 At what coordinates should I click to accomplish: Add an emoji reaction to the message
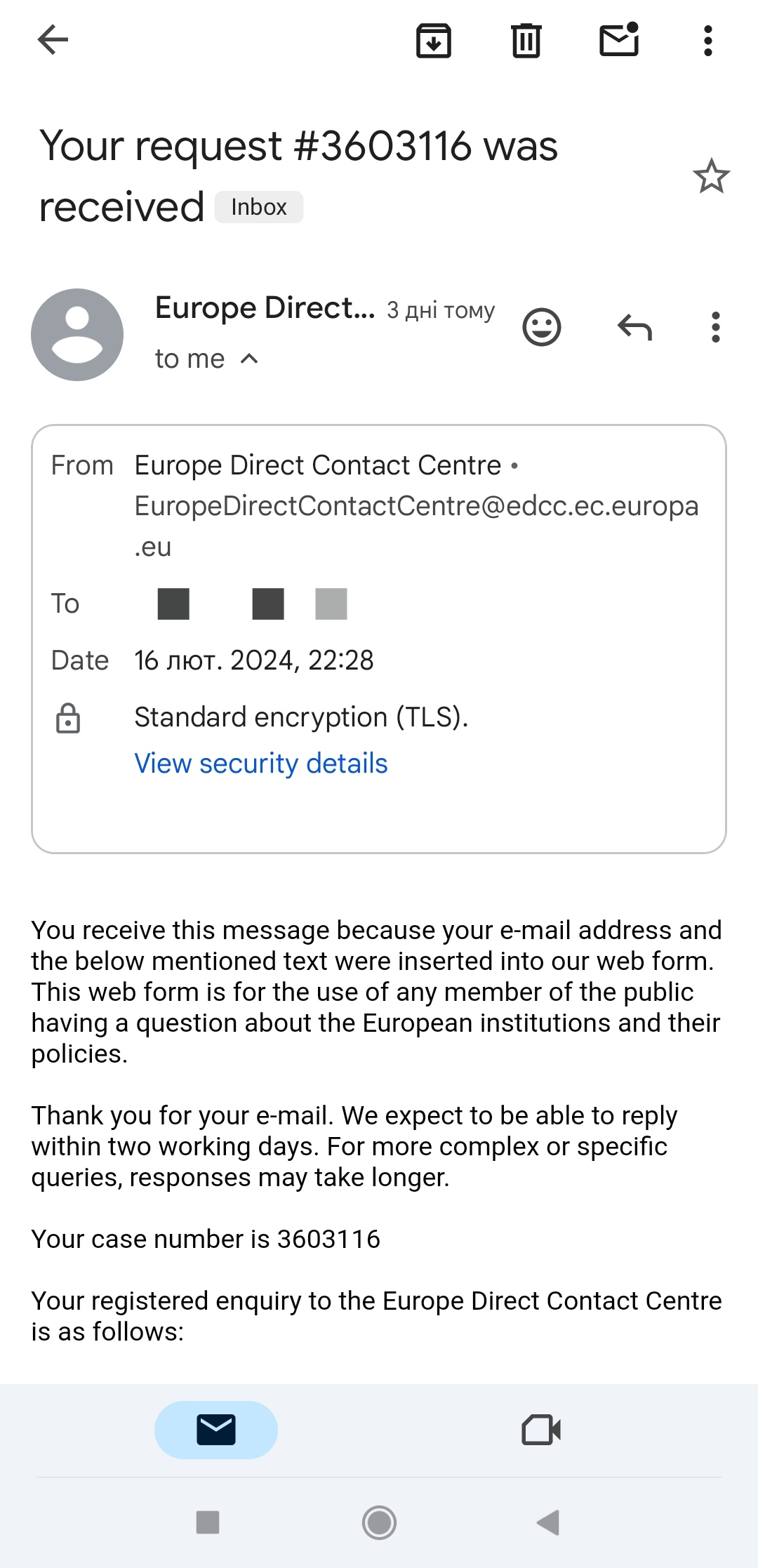542,327
